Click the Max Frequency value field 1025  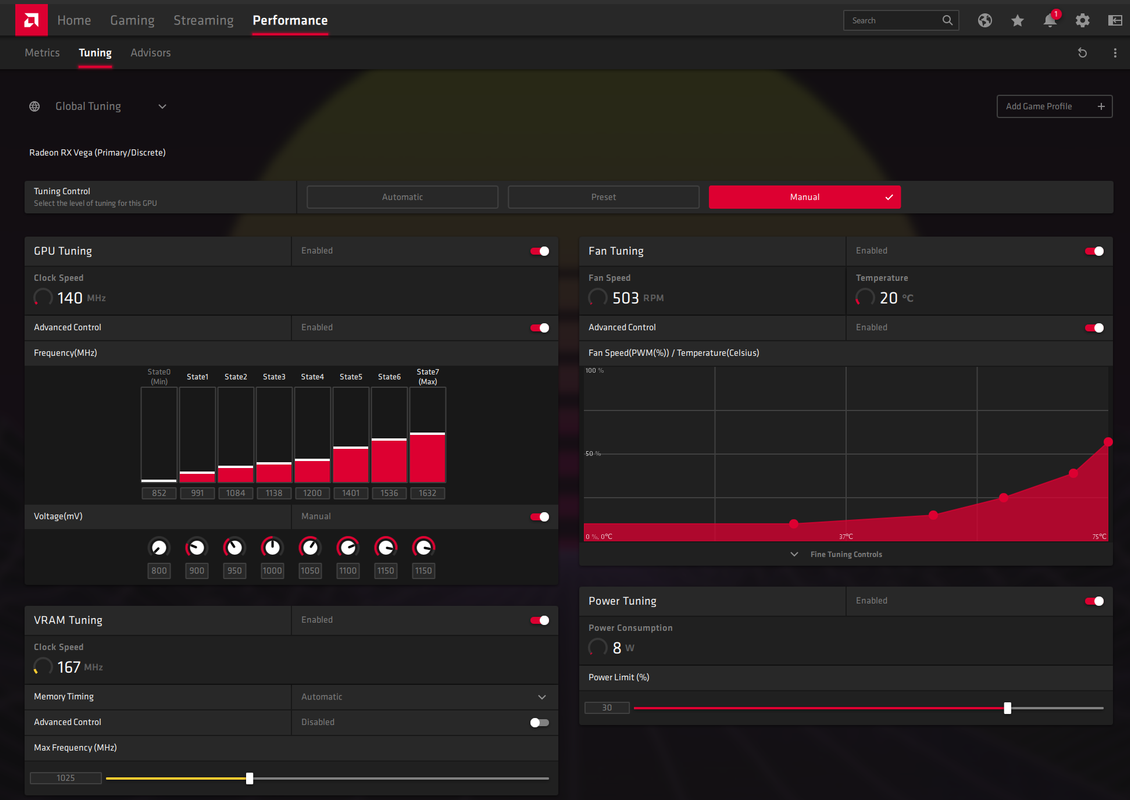[x=66, y=778]
